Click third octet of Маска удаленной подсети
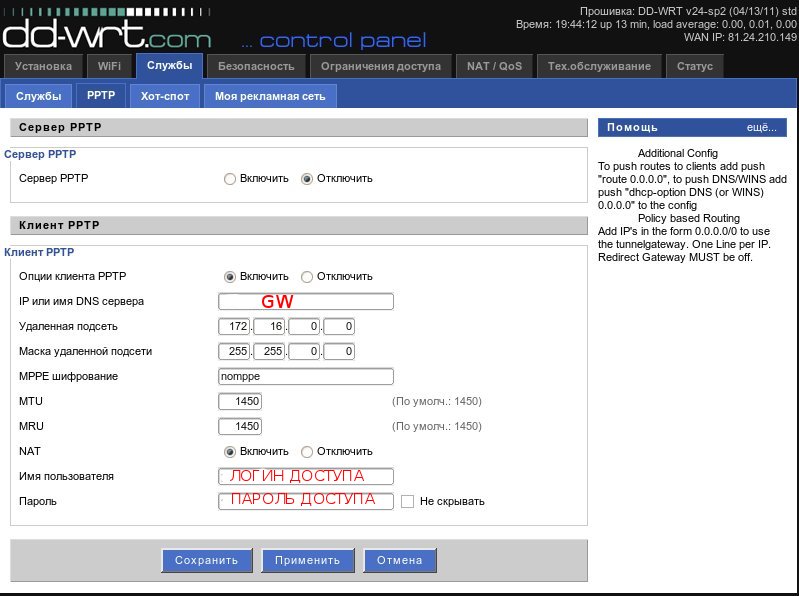This screenshot has width=799, height=596. 304,351
